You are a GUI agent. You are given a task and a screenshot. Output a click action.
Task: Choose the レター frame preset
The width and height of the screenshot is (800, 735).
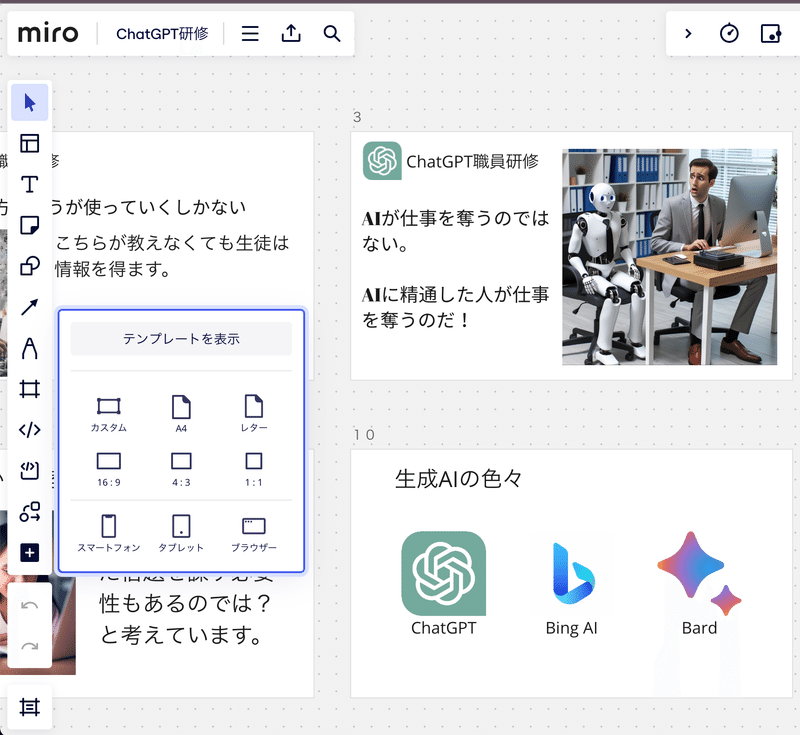[x=254, y=414]
